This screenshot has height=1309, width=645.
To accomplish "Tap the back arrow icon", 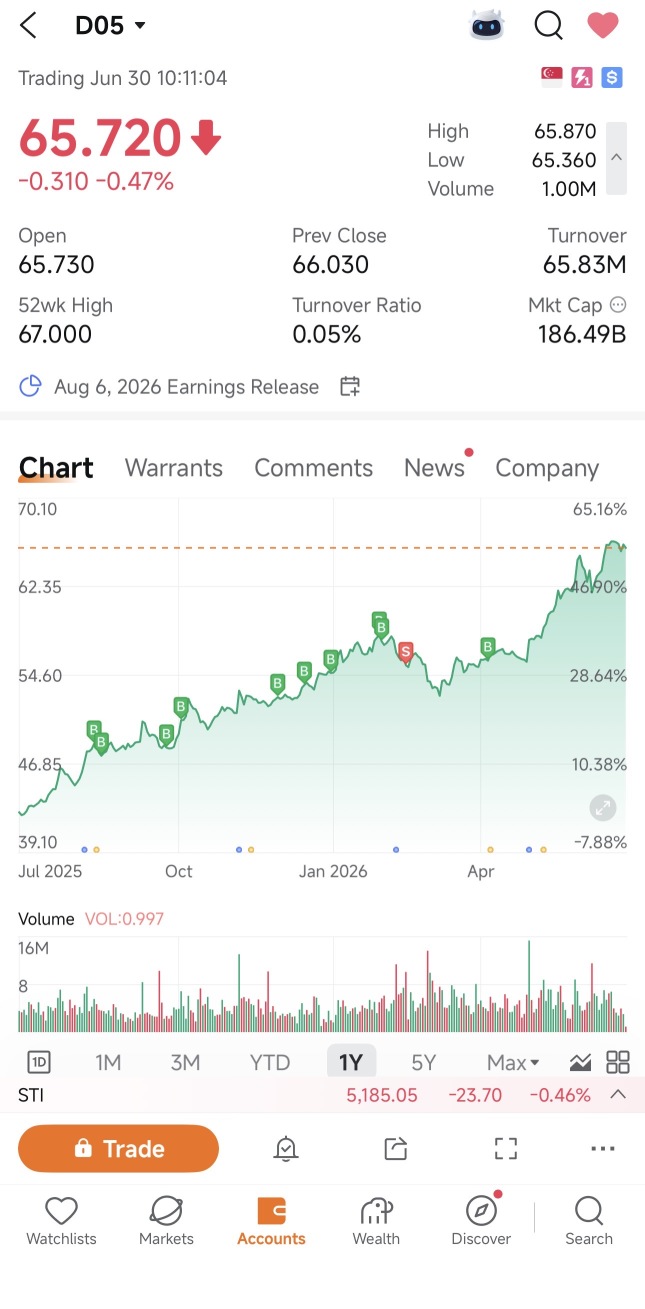I will 28,25.
